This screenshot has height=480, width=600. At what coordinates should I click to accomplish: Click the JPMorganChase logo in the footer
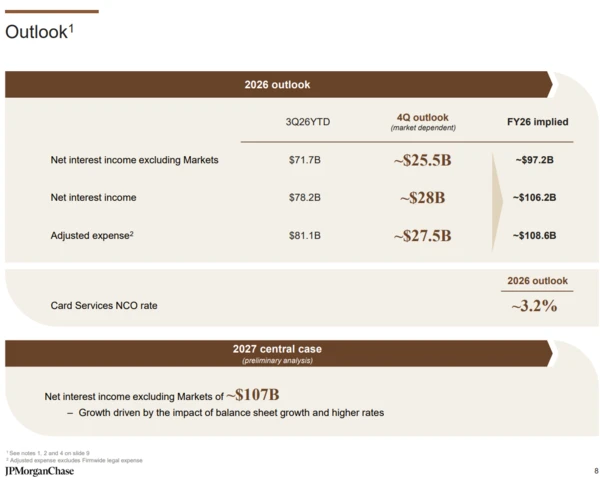(x=39, y=471)
